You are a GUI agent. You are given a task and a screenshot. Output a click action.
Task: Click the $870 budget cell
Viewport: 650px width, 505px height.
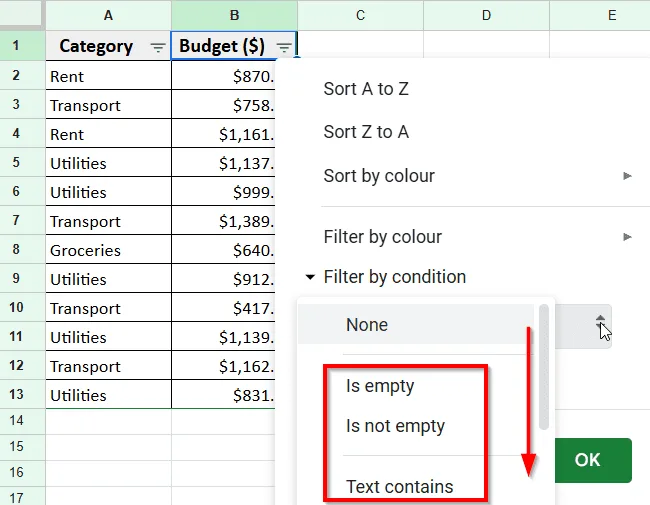pos(223,75)
